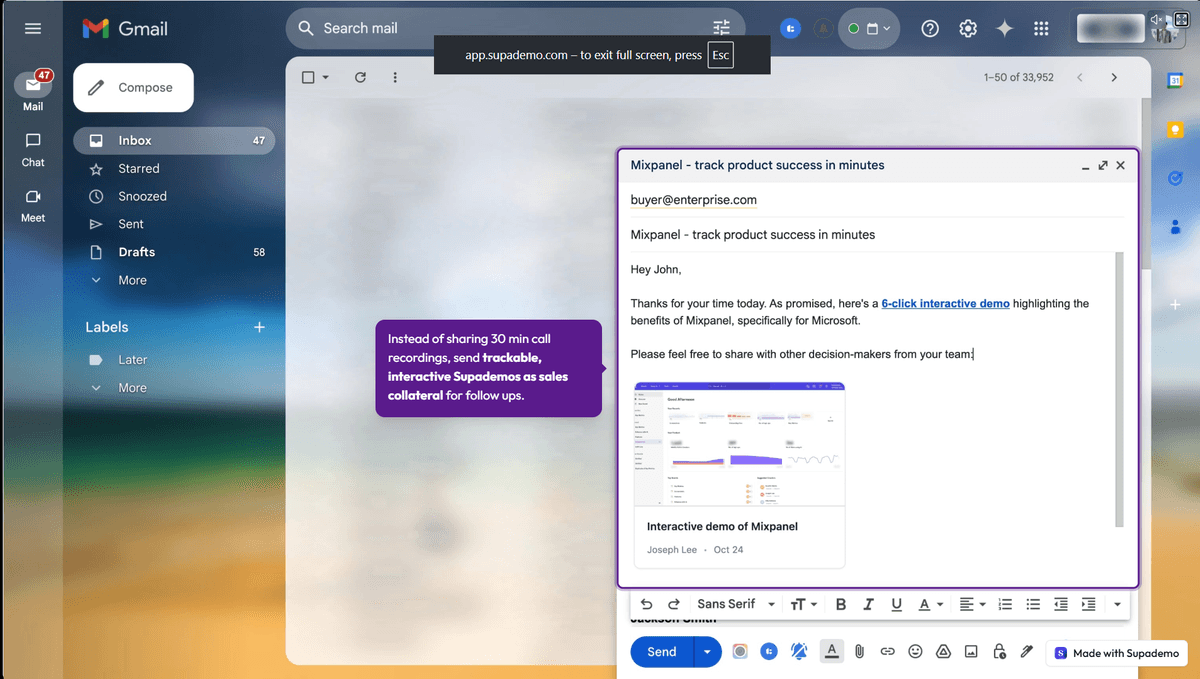1200x679 pixels.
Task: Open Contacts in the side panel
Action: pyautogui.click(x=1176, y=227)
